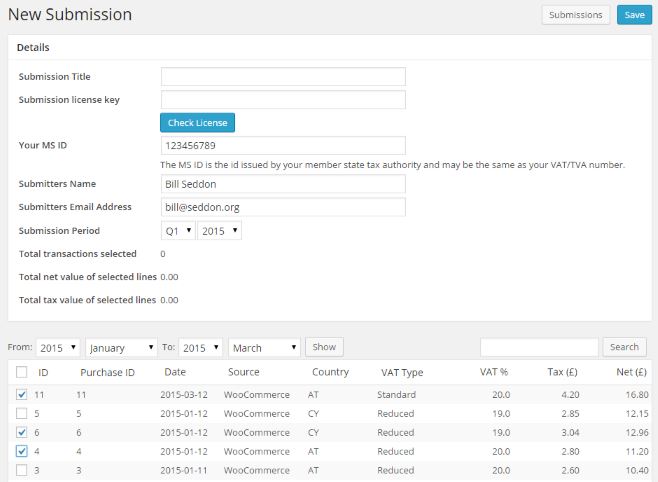This screenshot has height=482, width=658.
Task: Click the Search button
Action: tap(624, 347)
